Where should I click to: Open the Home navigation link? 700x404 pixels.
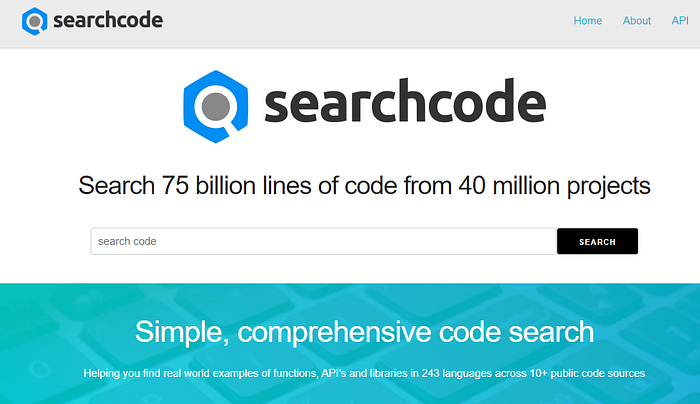(x=588, y=21)
